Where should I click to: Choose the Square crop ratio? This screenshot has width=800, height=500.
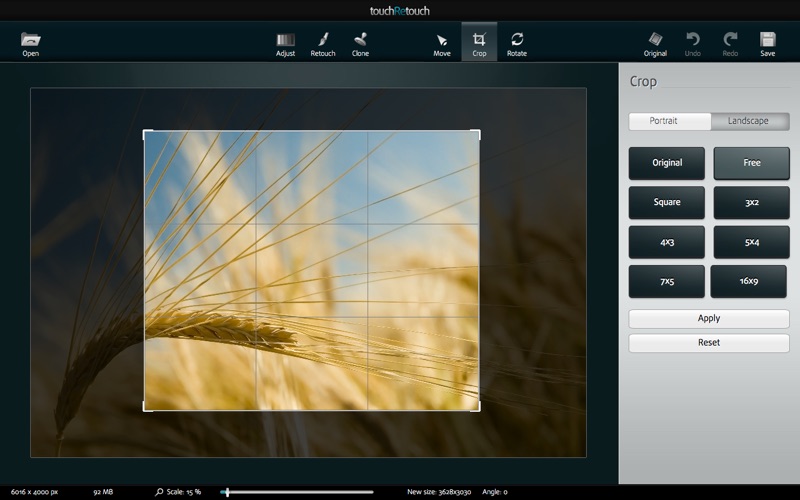667,202
